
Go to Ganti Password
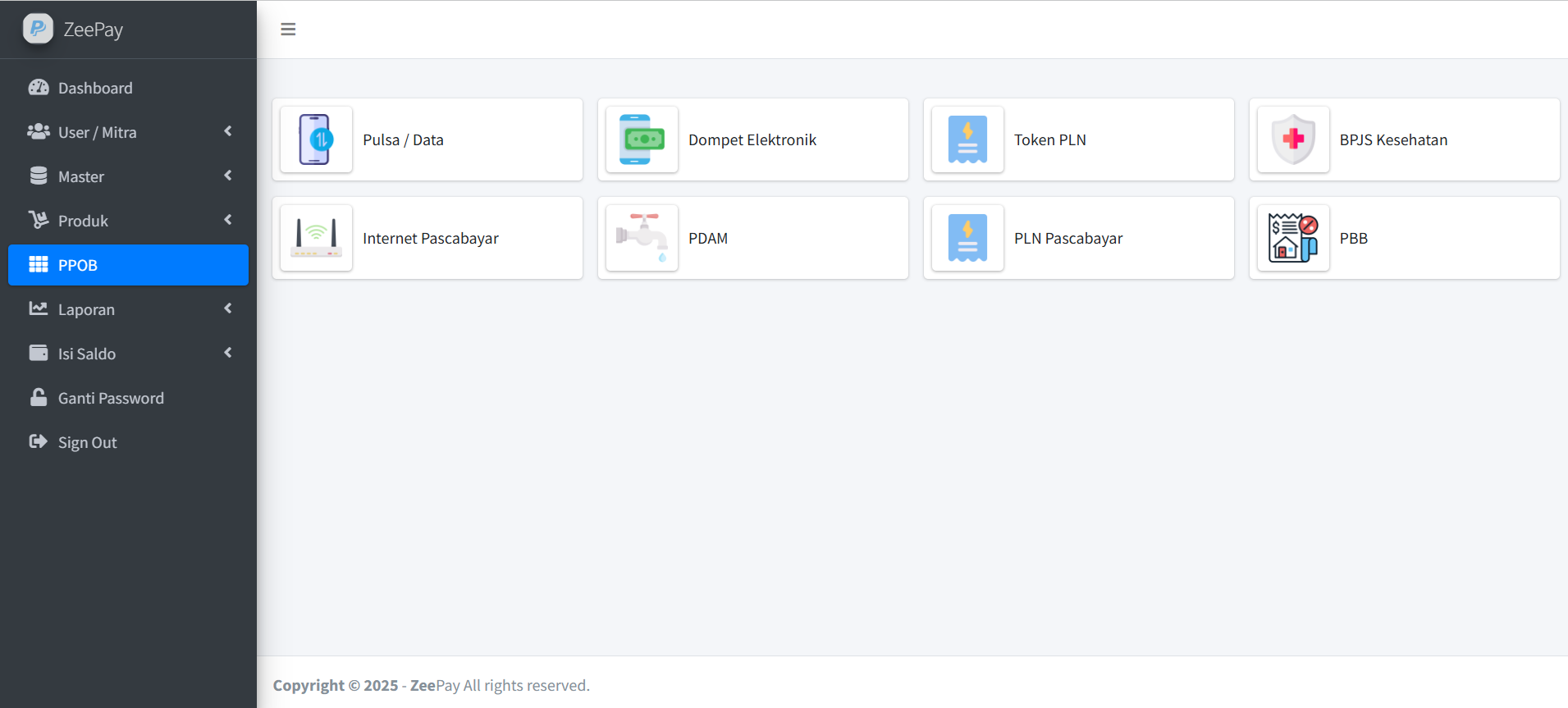pyautogui.click(x=128, y=398)
